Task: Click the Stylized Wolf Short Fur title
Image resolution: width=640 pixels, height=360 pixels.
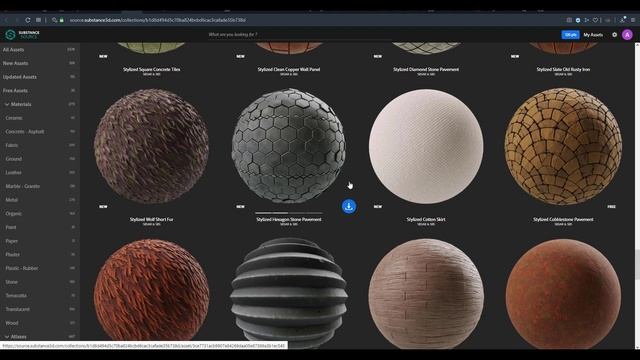Action: [151, 219]
